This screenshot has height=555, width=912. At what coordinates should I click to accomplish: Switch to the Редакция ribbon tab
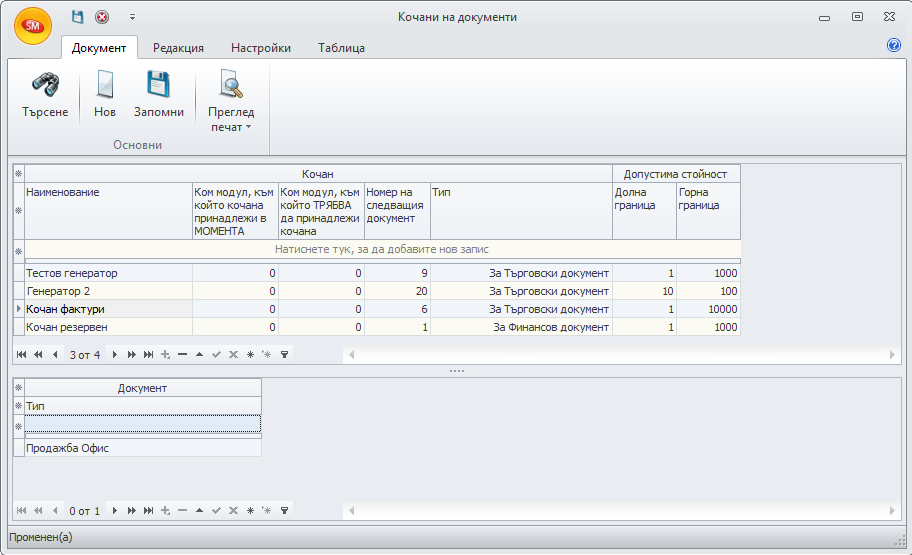coord(178,48)
